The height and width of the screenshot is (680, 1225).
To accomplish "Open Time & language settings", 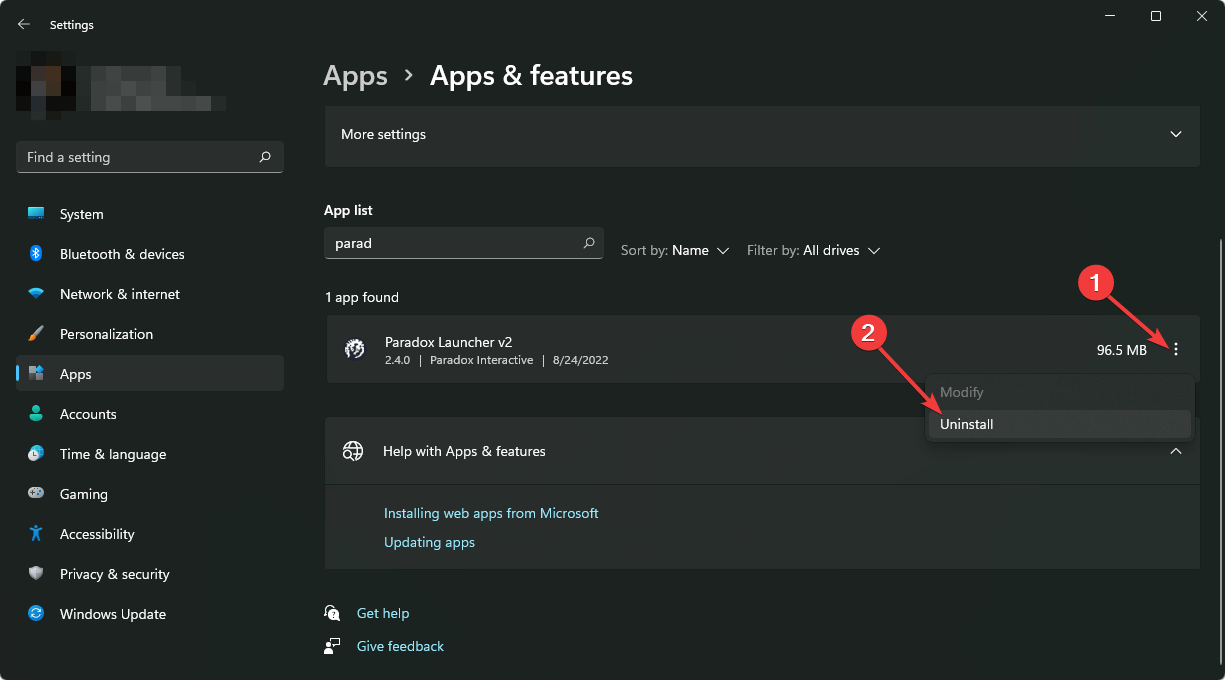I will (x=150, y=454).
